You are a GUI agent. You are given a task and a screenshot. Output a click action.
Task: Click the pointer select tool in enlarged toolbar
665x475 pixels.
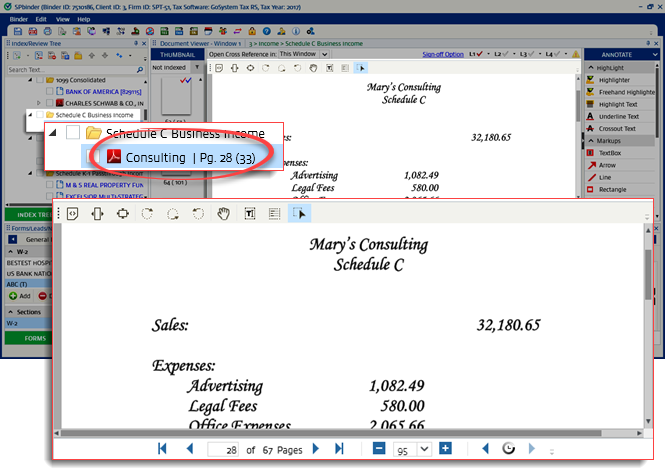(299, 213)
